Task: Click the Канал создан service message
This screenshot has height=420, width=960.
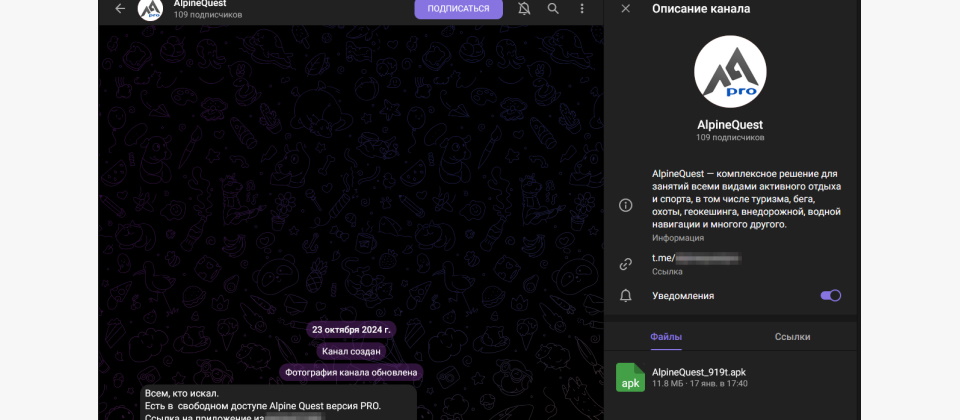Action: tap(351, 351)
